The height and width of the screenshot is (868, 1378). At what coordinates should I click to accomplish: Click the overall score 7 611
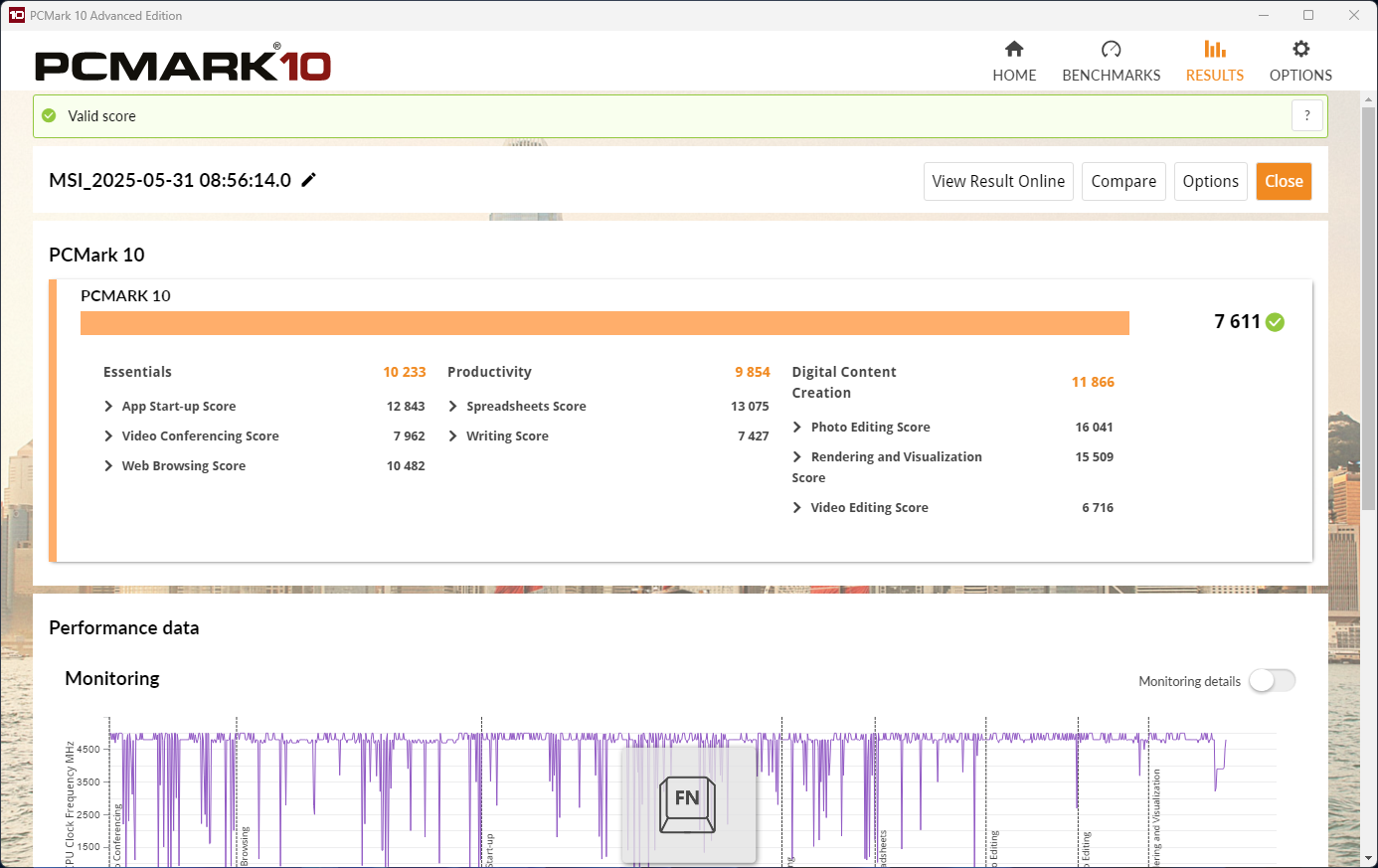click(1237, 321)
